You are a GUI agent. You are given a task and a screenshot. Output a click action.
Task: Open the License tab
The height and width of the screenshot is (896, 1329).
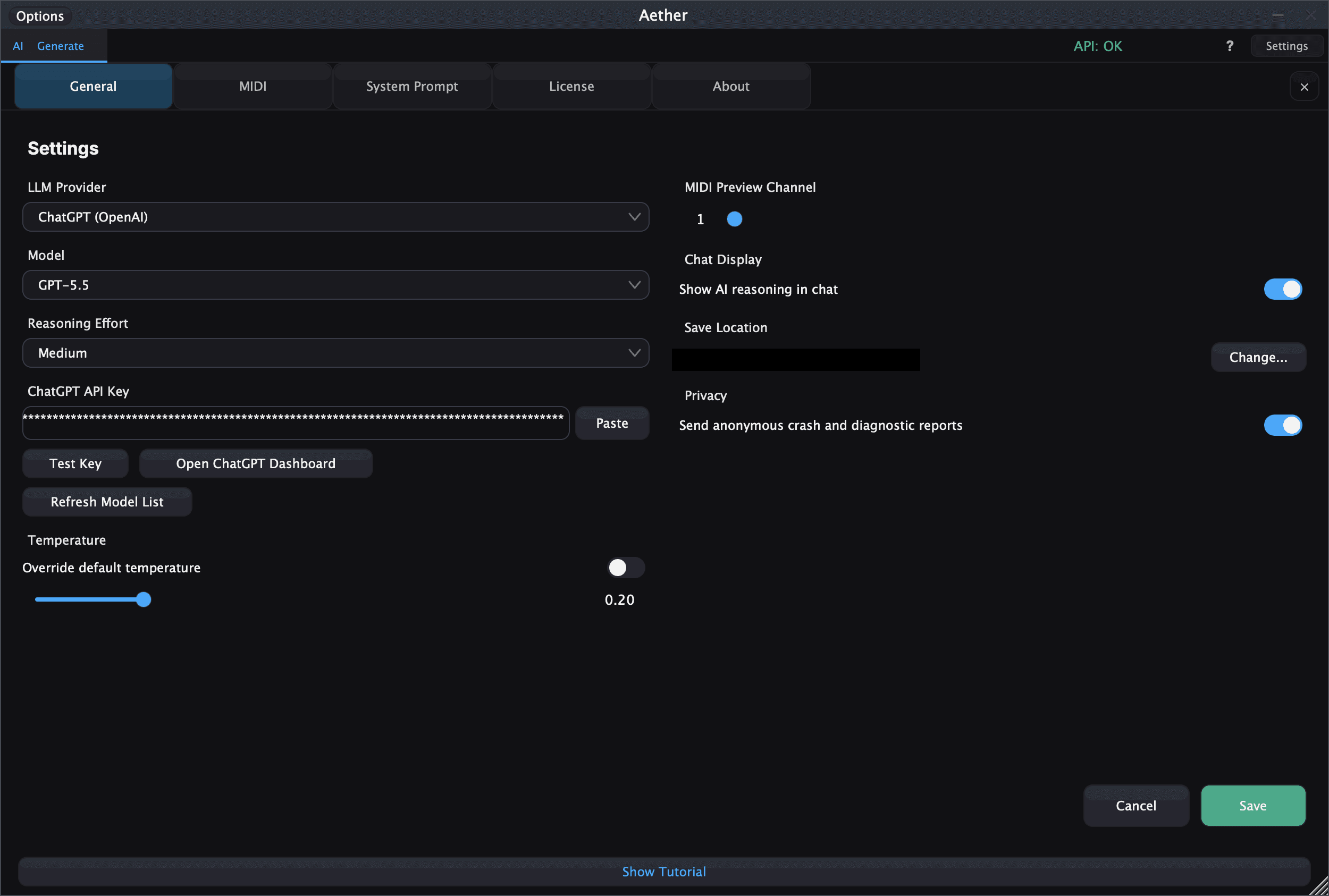(x=571, y=86)
